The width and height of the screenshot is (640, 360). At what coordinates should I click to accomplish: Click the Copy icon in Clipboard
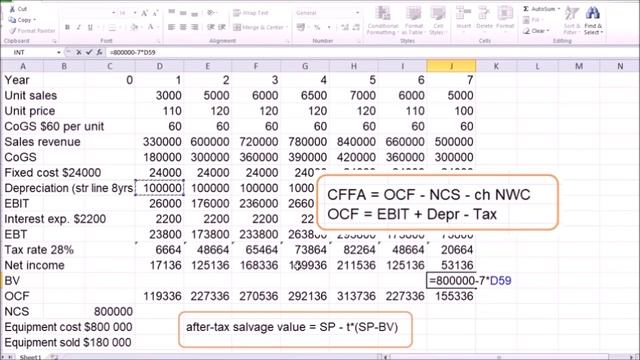tap(12, 20)
